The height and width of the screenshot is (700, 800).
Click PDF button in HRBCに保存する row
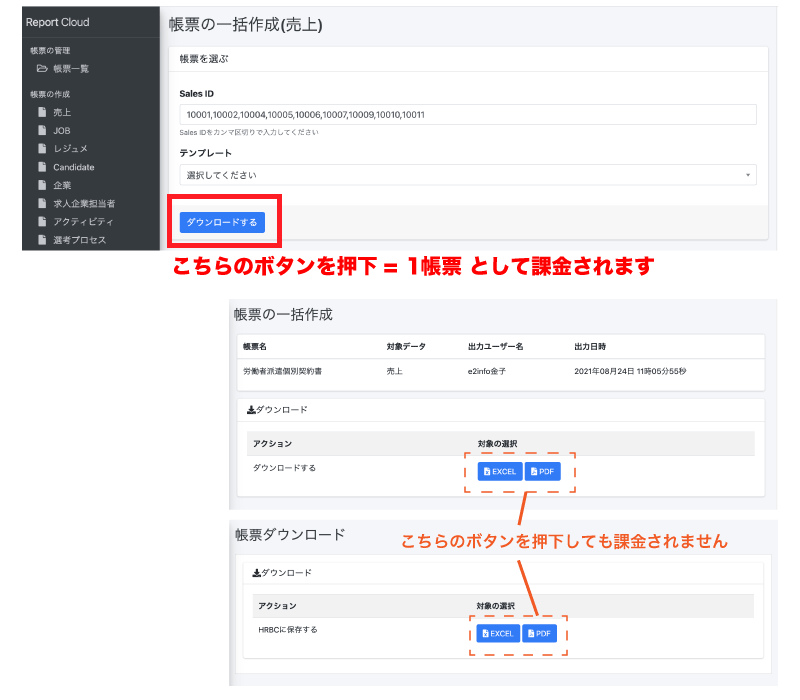pyautogui.click(x=540, y=633)
